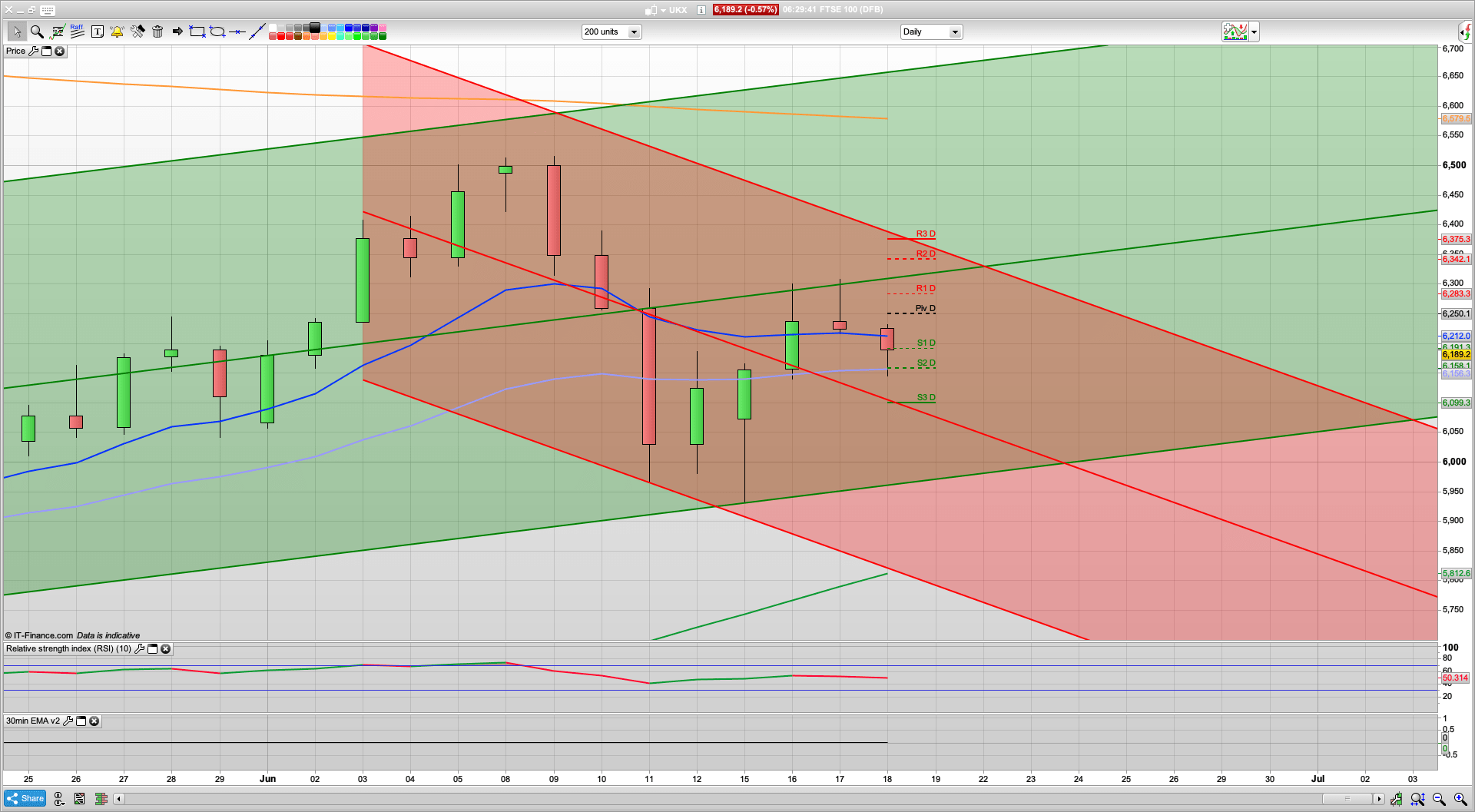Open the green-red order book icon

[101, 799]
